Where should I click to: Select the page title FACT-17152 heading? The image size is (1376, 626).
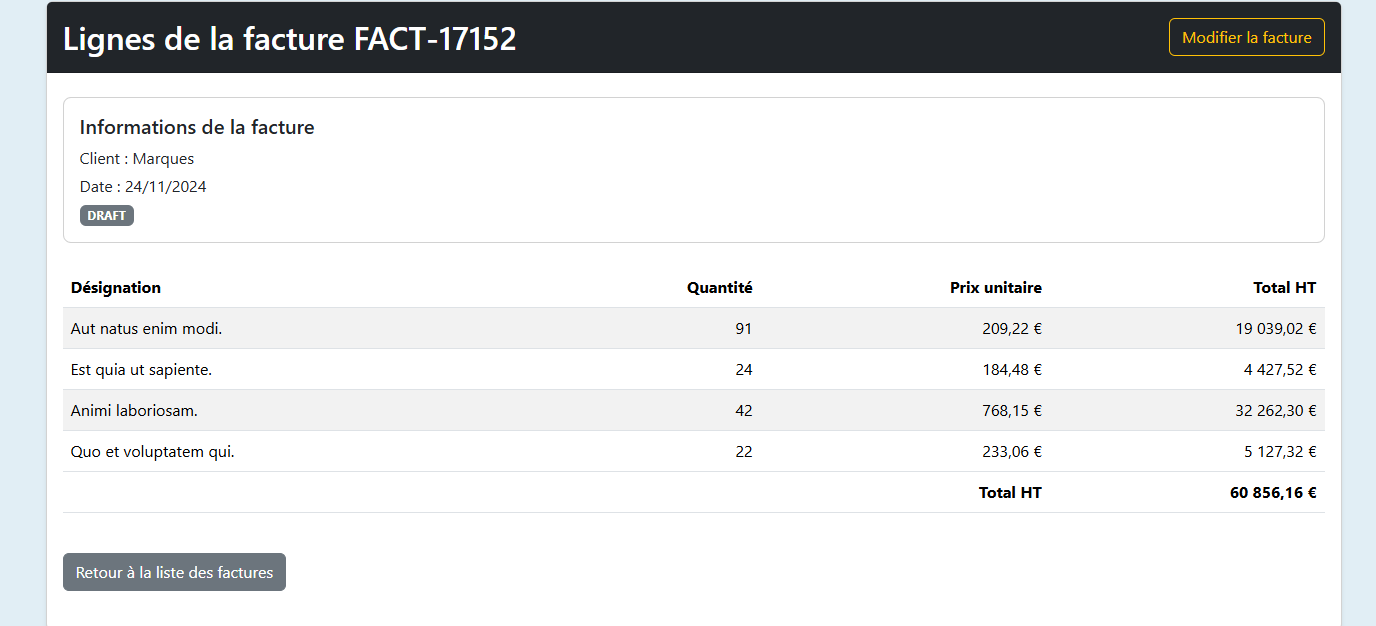click(x=290, y=38)
